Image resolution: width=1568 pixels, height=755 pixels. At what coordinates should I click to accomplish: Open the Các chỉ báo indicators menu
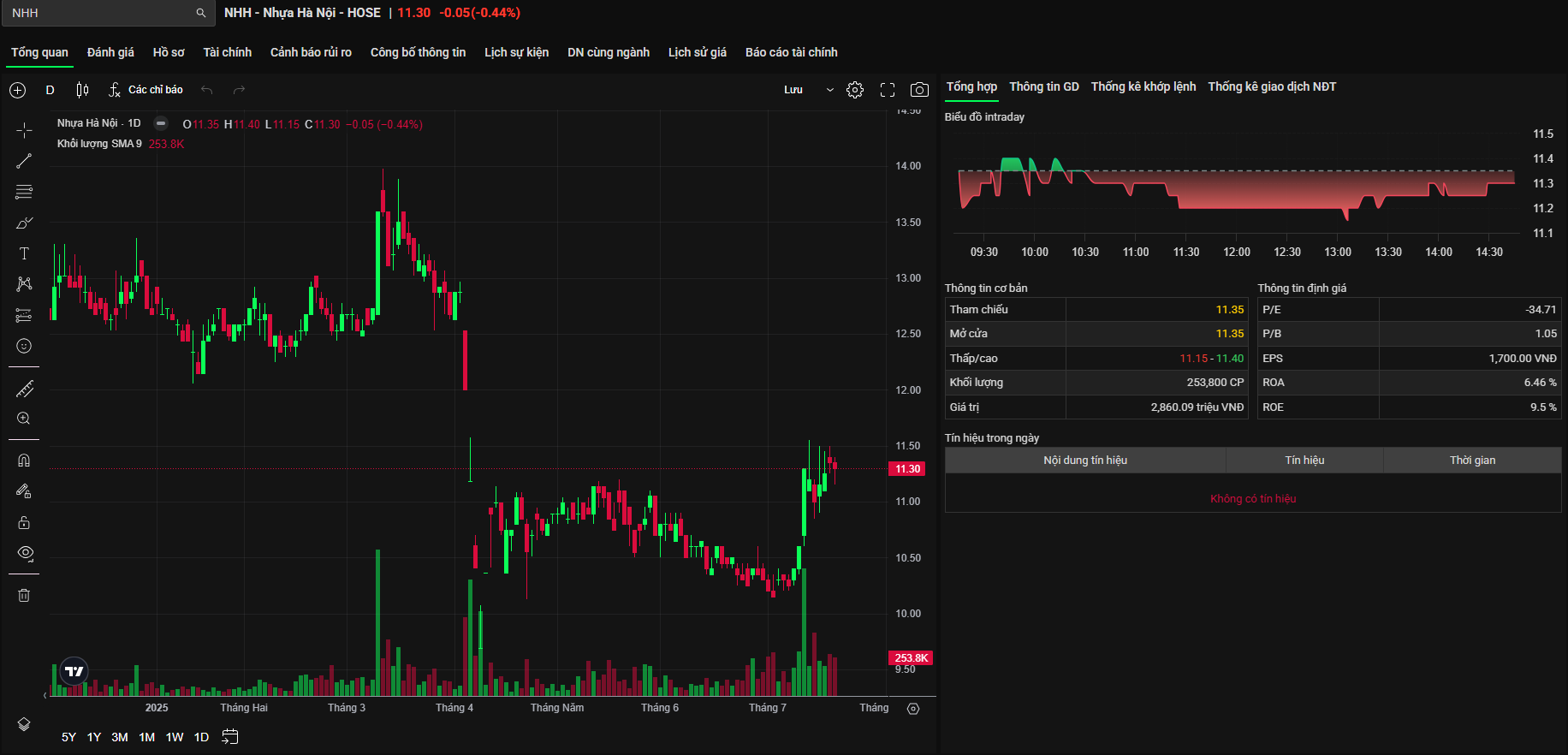coord(146,90)
